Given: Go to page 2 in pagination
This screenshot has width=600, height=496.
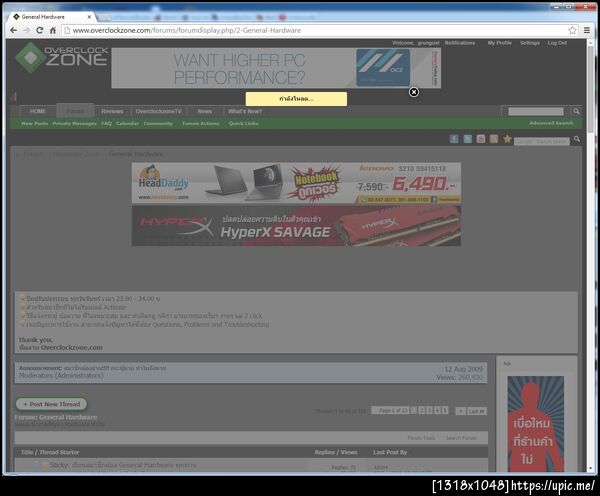Looking at the screenshot, I should 421,411.
